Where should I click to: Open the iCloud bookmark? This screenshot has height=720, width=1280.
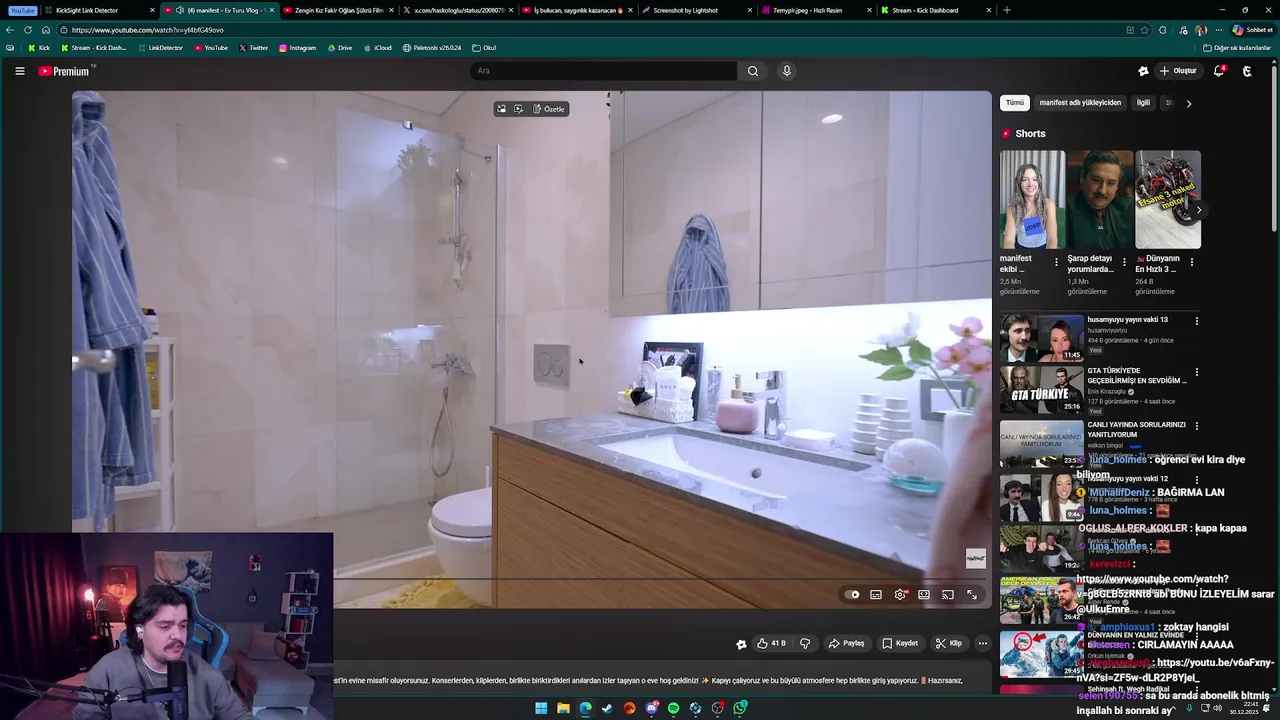coord(377,48)
